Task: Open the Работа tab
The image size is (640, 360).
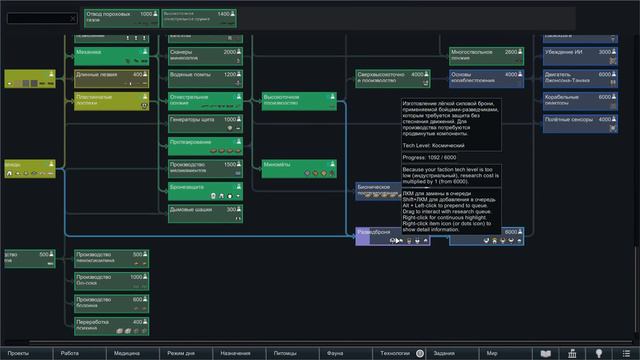Action: [80, 353]
